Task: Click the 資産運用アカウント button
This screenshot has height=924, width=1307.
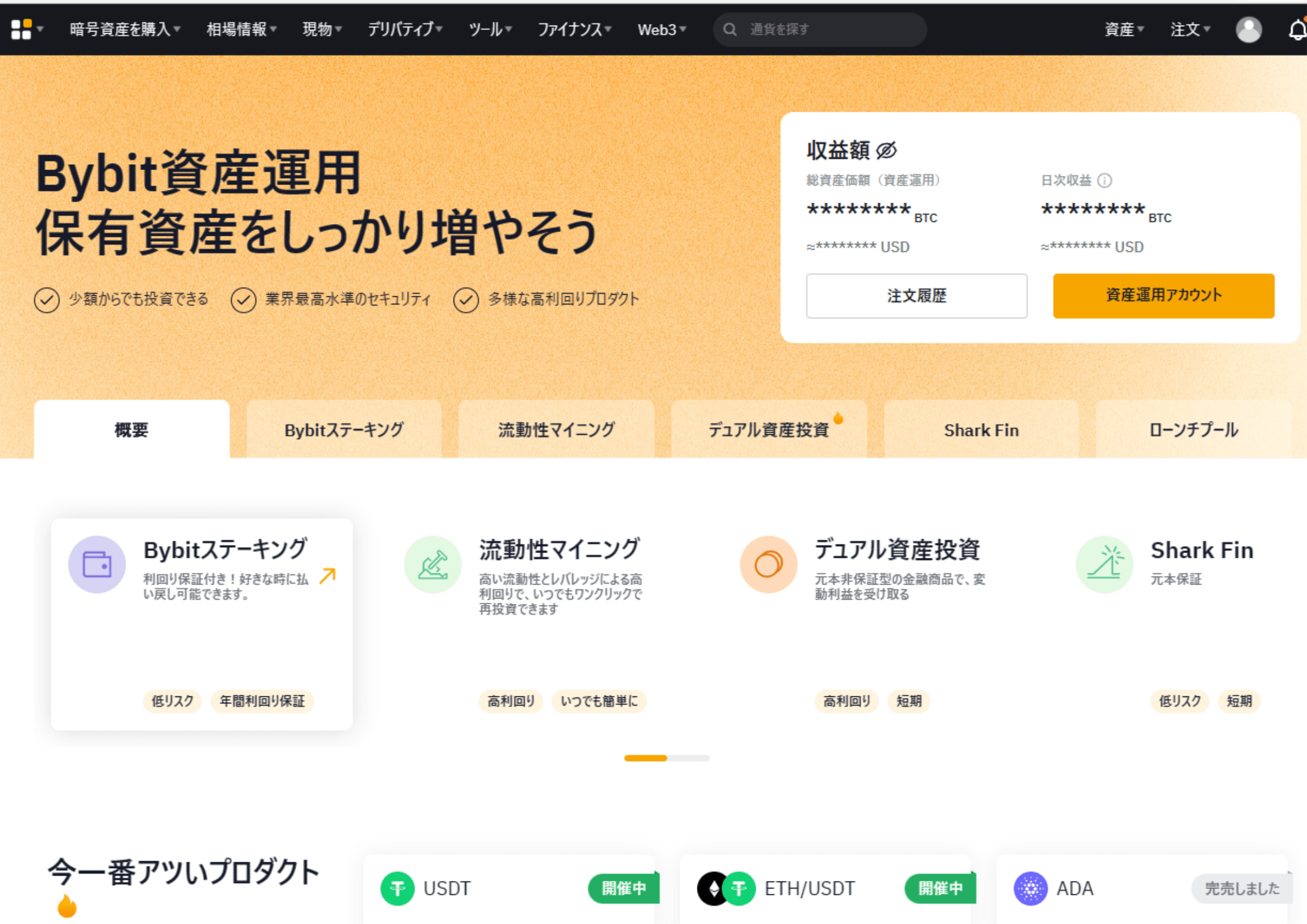Action: point(1163,296)
